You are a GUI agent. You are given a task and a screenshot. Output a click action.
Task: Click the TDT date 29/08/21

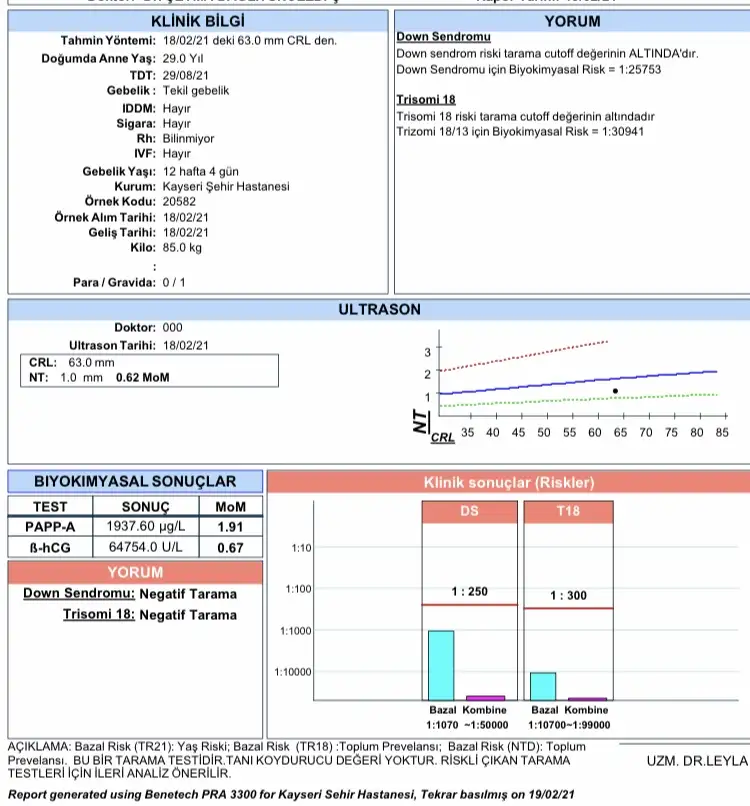(186, 76)
